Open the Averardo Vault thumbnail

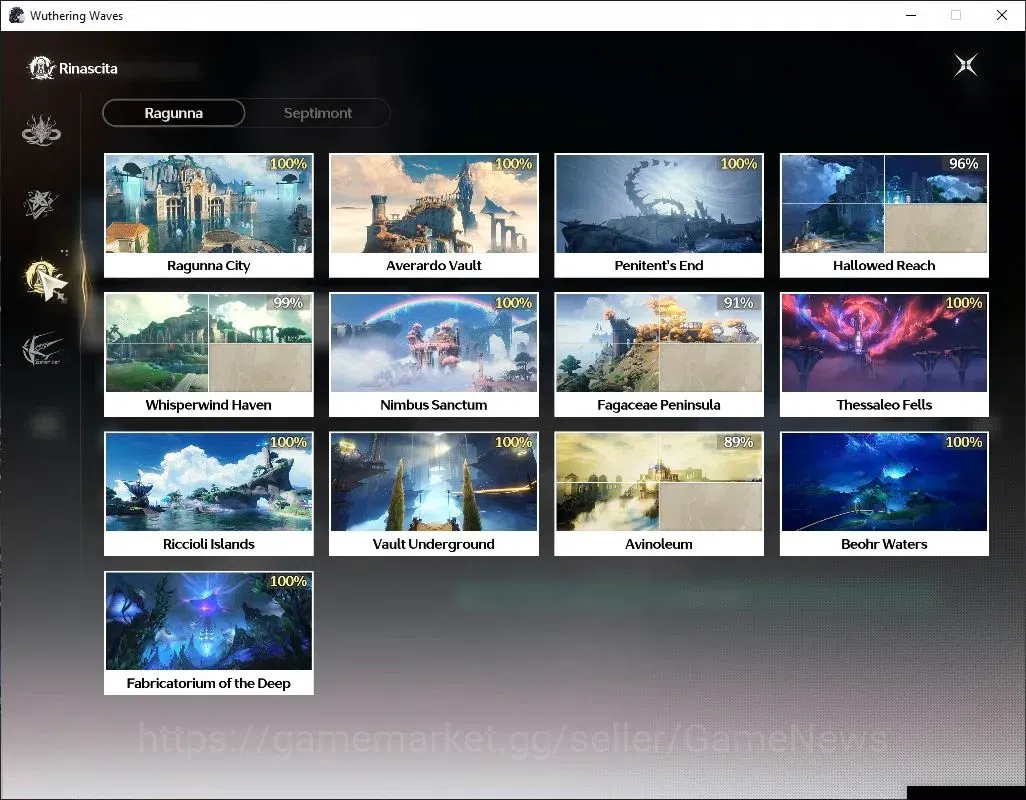pos(434,203)
